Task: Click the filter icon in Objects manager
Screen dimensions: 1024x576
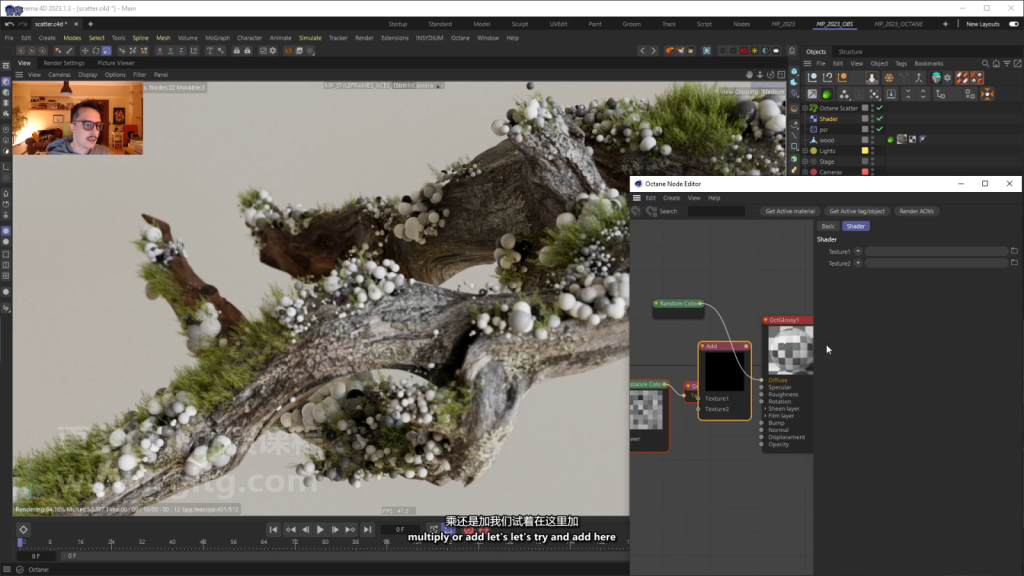Action: point(1006,63)
